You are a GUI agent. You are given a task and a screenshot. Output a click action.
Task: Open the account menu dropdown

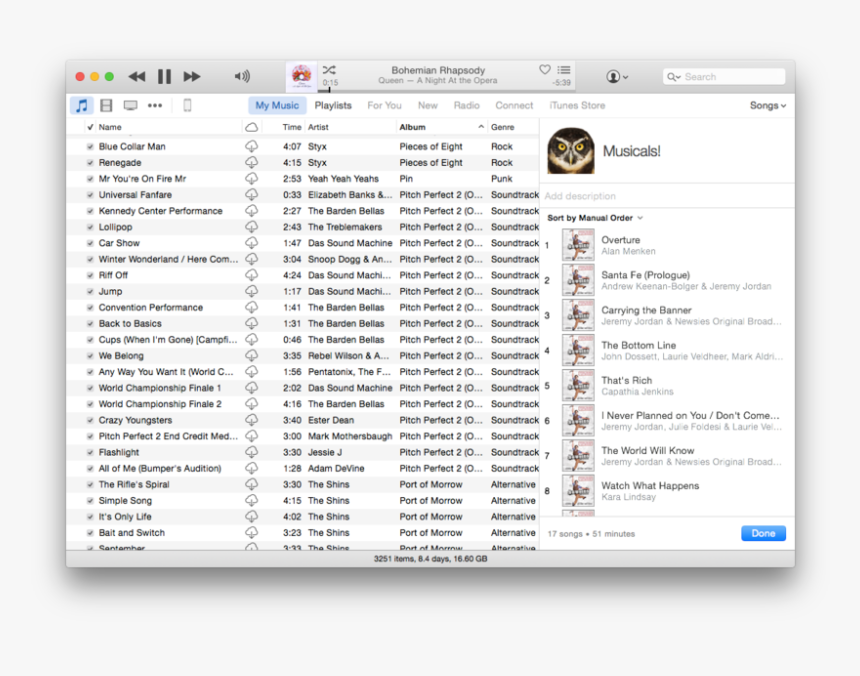point(616,77)
